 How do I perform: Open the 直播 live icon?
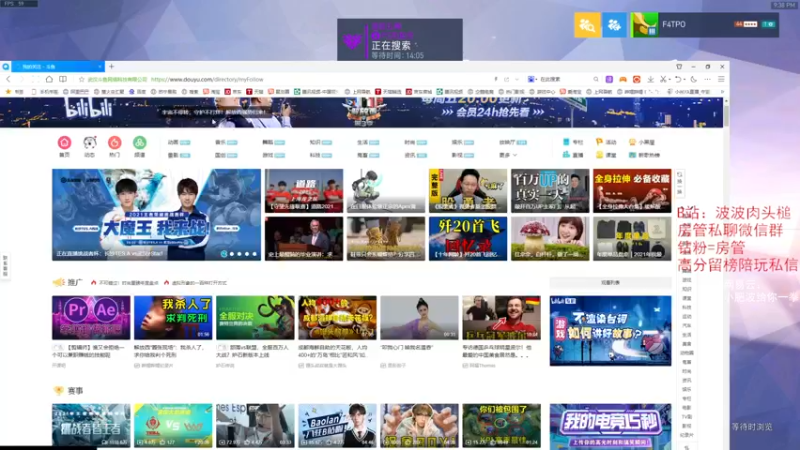(566, 155)
